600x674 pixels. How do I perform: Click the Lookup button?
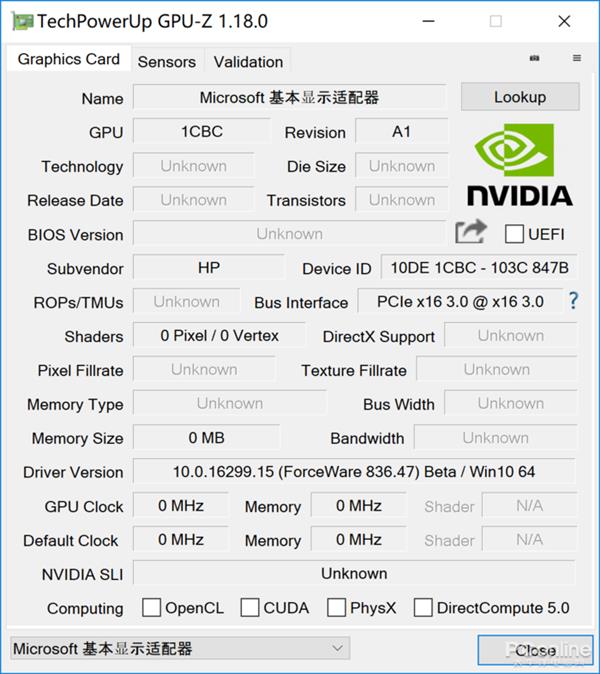pyautogui.click(x=520, y=97)
